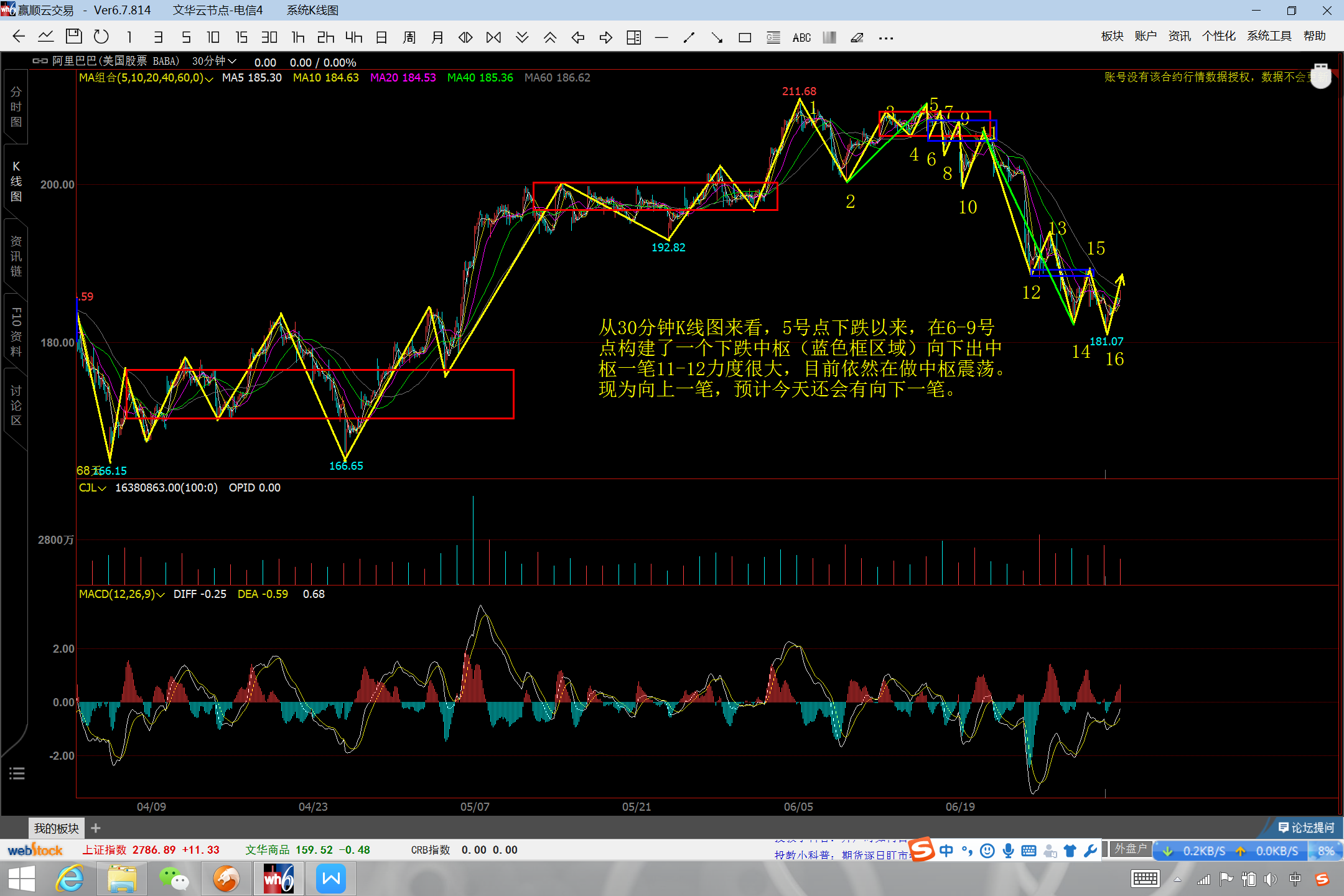The image size is (1344, 896).
Task: Click the gray shaded color bar icon
Action: click(829, 38)
